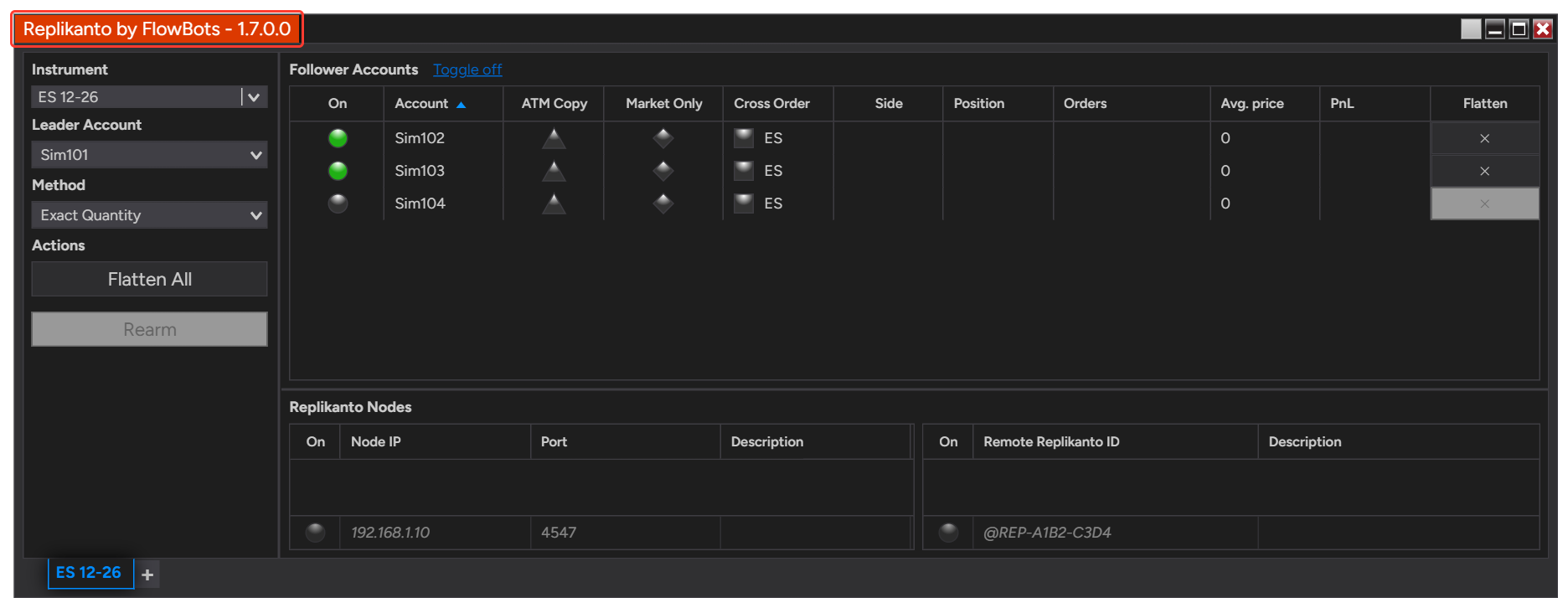Click the Position column header
Viewport: 1568px width, 608px height.
pos(998,104)
